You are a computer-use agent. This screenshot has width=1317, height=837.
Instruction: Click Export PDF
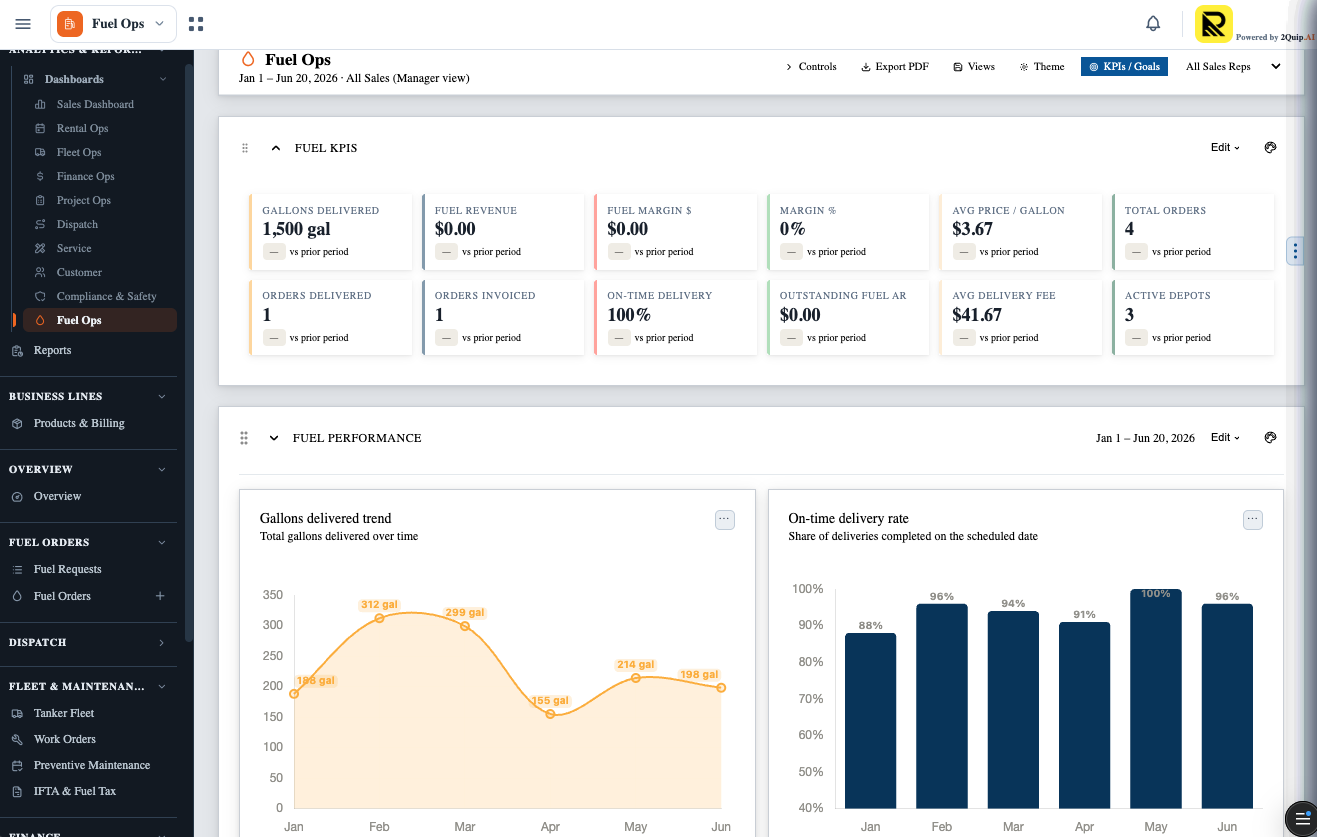tap(894, 67)
